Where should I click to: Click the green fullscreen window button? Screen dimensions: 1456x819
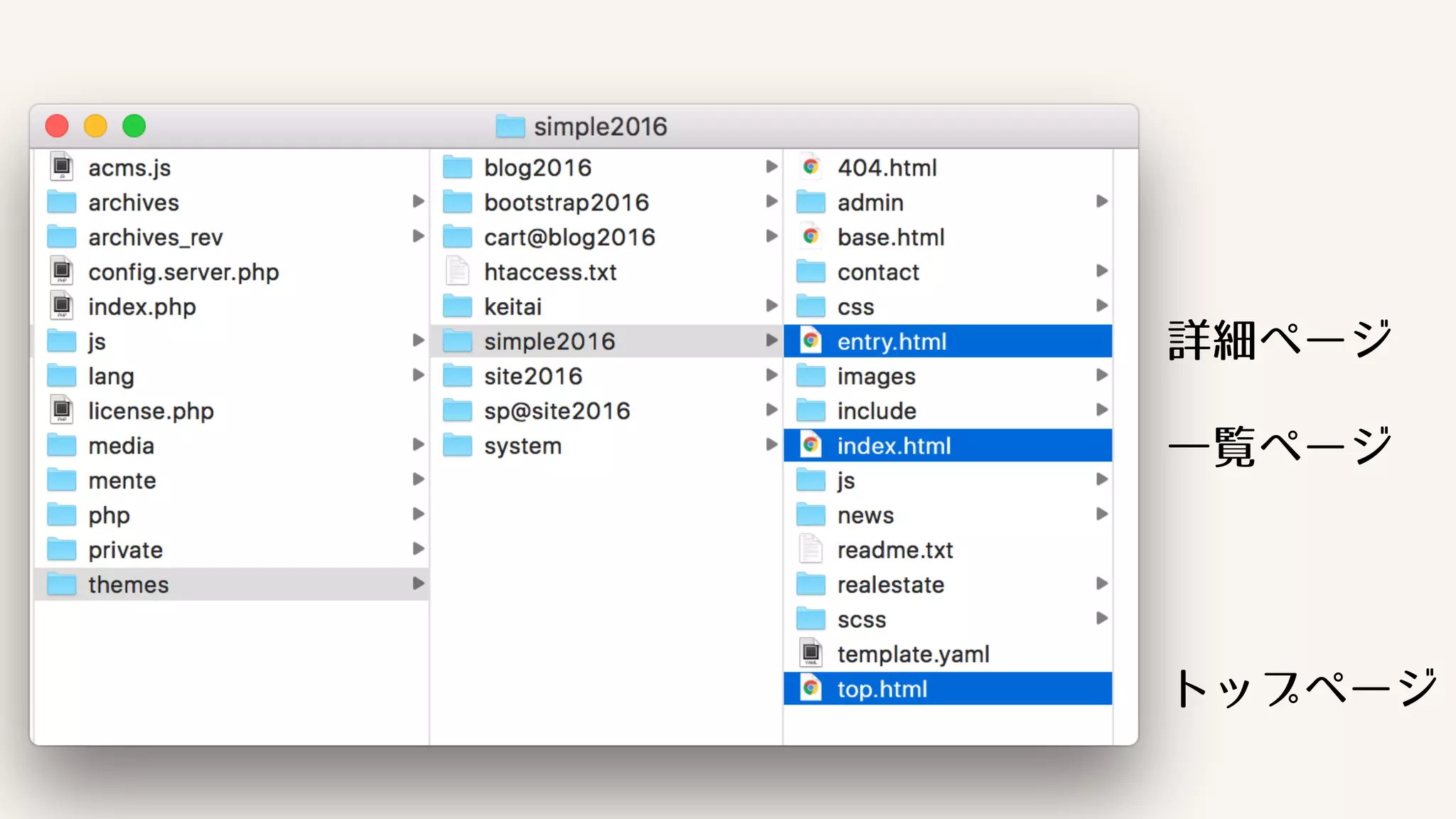click(x=134, y=127)
